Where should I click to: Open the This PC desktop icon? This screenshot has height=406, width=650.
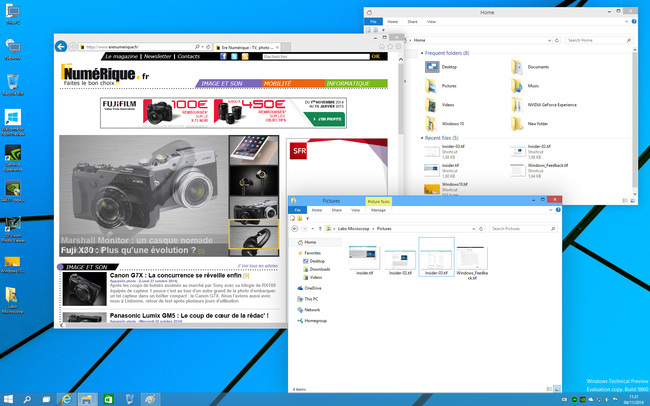tap(13, 14)
